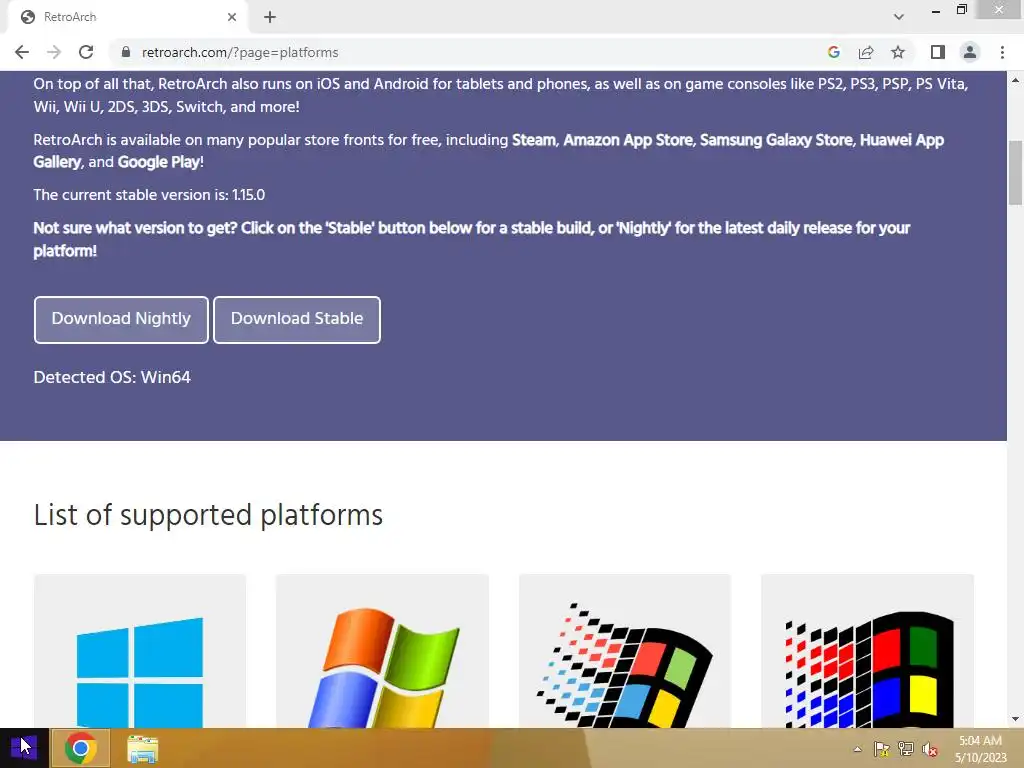Select the Windows 3.1 logo platform card
Image resolution: width=1024 pixels, height=768 pixels.
pos(867,651)
